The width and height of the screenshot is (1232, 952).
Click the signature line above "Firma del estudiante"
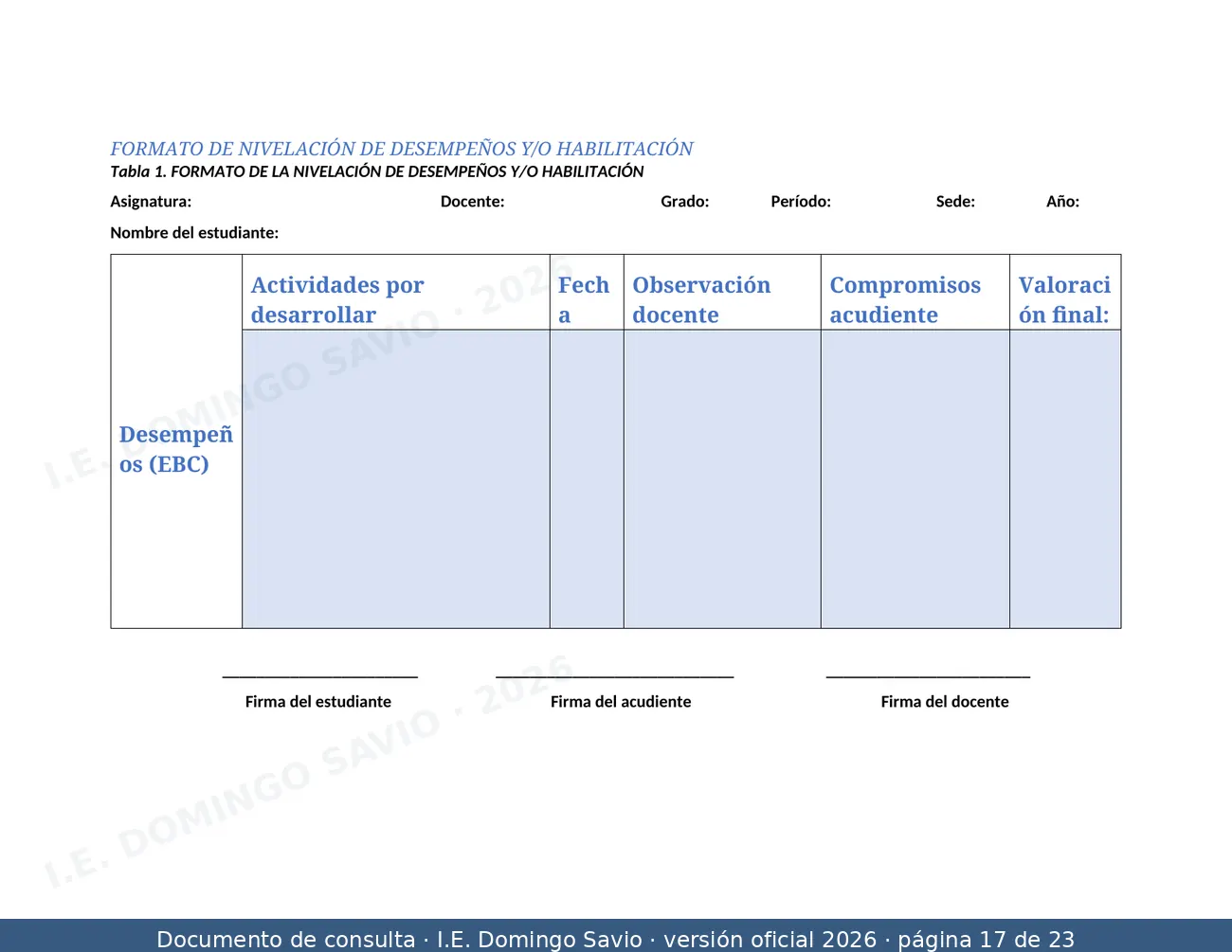click(x=320, y=676)
